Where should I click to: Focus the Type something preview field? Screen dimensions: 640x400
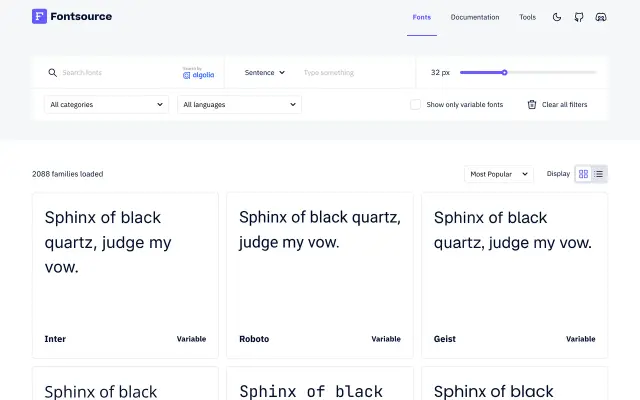355,73
